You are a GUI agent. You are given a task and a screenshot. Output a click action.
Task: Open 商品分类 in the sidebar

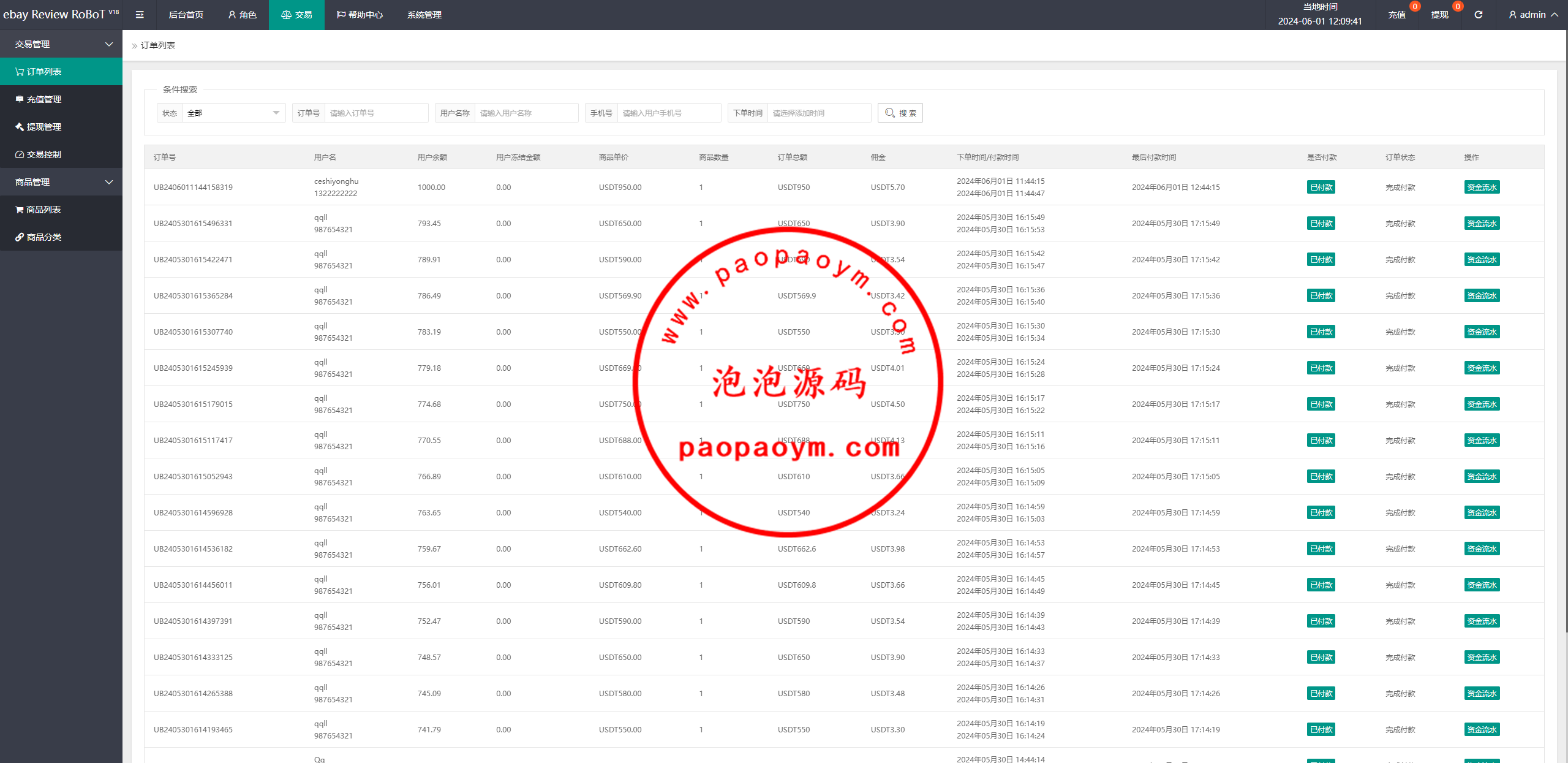click(x=43, y=237)
